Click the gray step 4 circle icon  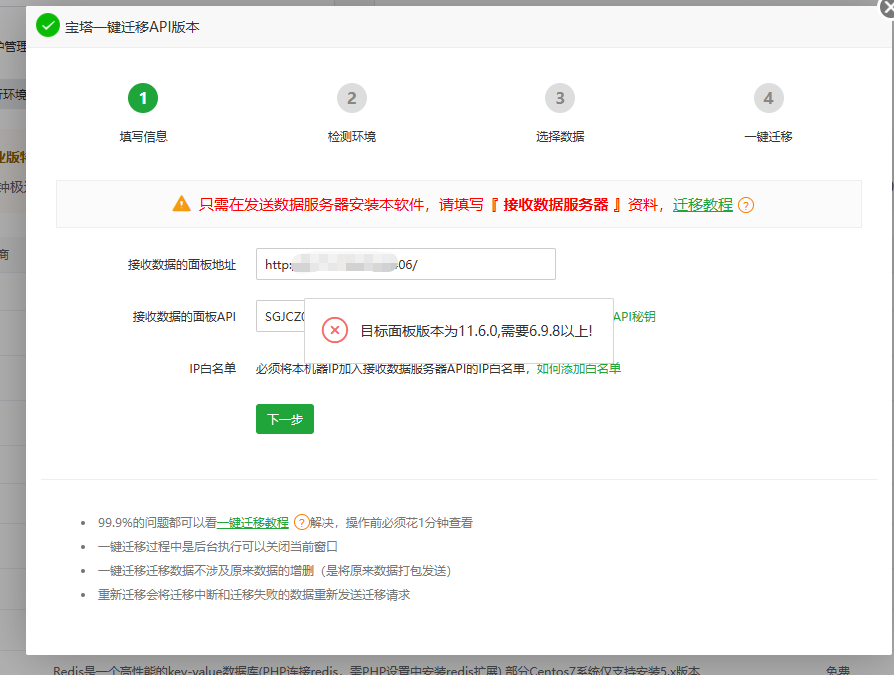pos(768,98)
